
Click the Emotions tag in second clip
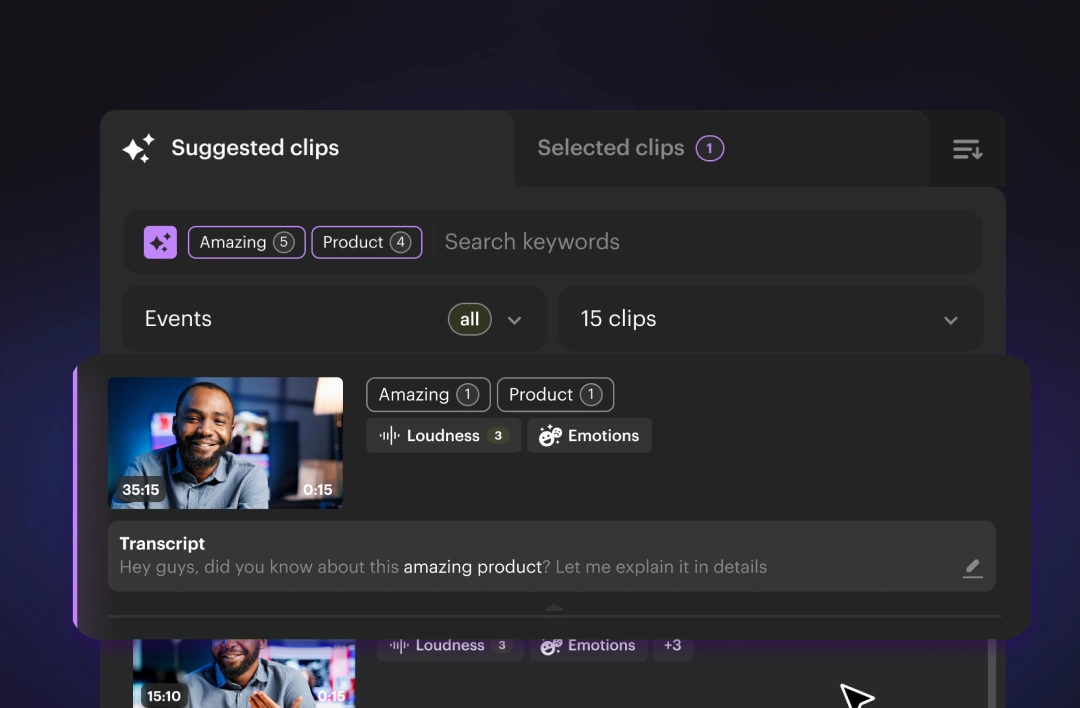[x=588, y=646]
